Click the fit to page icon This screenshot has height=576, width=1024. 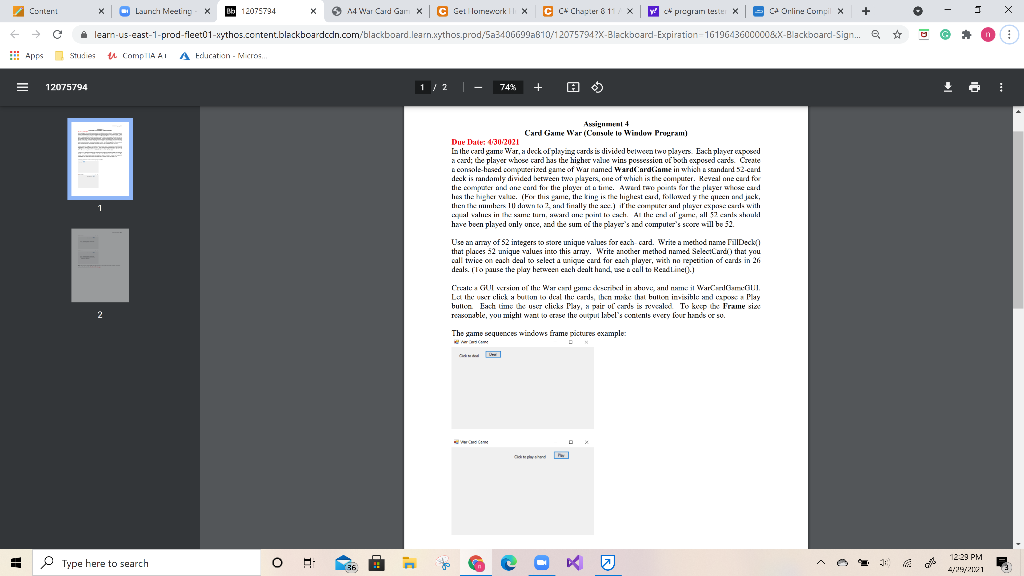[x=573, y=87]
